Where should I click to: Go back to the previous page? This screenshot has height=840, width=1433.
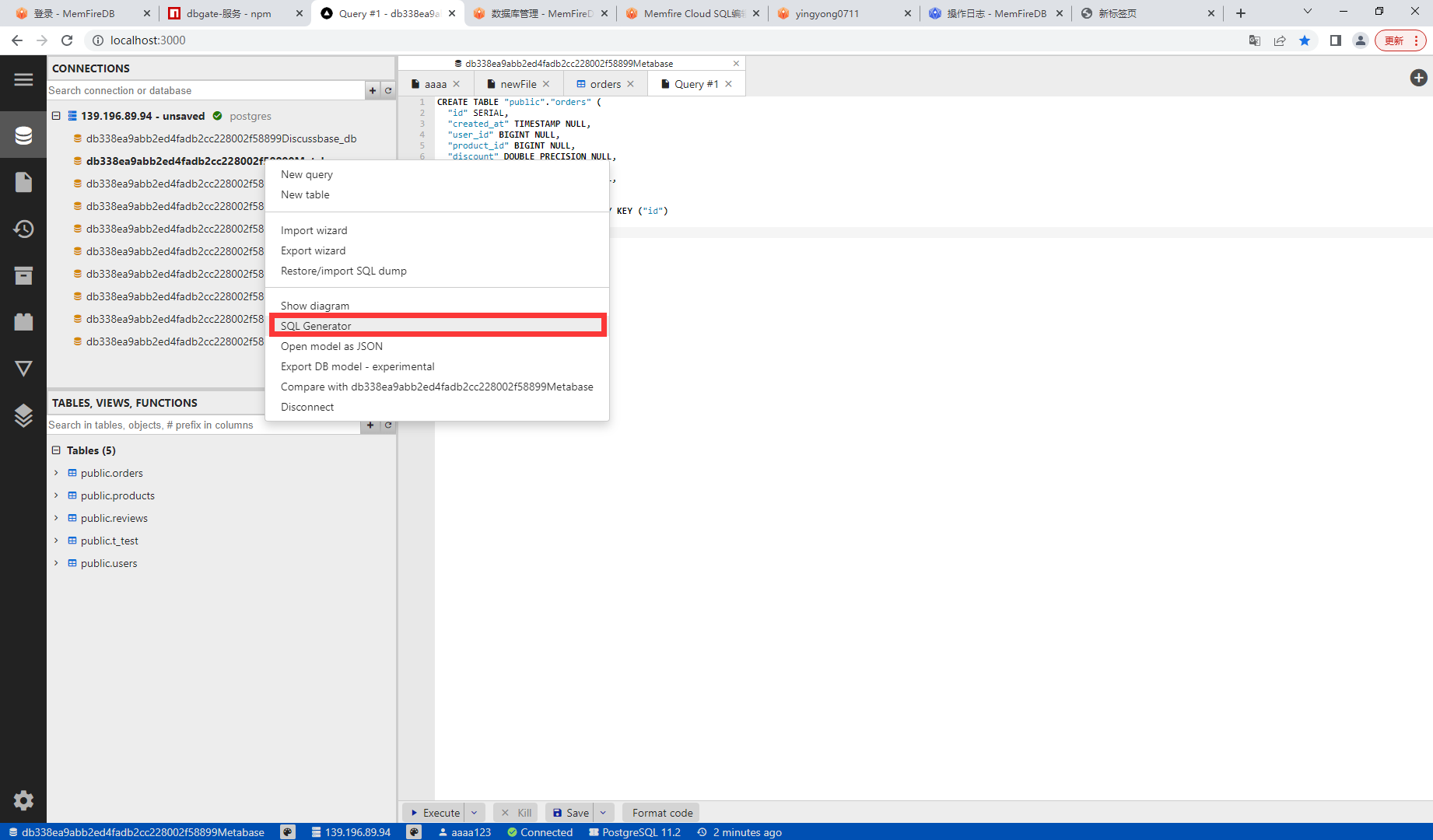(17, 40)
